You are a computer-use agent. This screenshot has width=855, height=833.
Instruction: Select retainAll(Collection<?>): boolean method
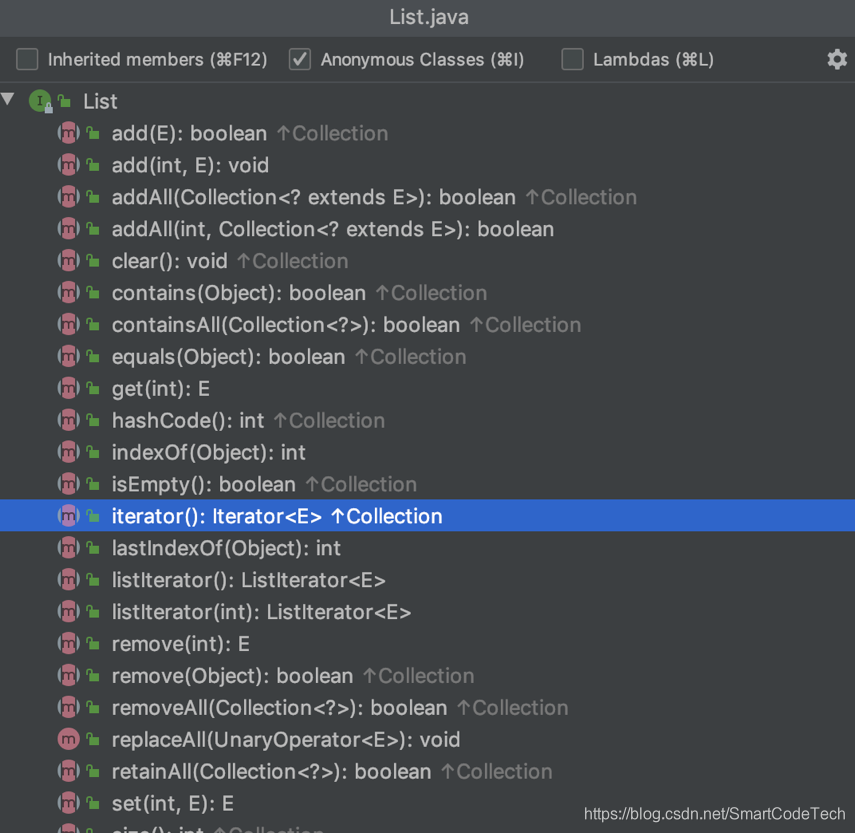(x=272, y=771)
